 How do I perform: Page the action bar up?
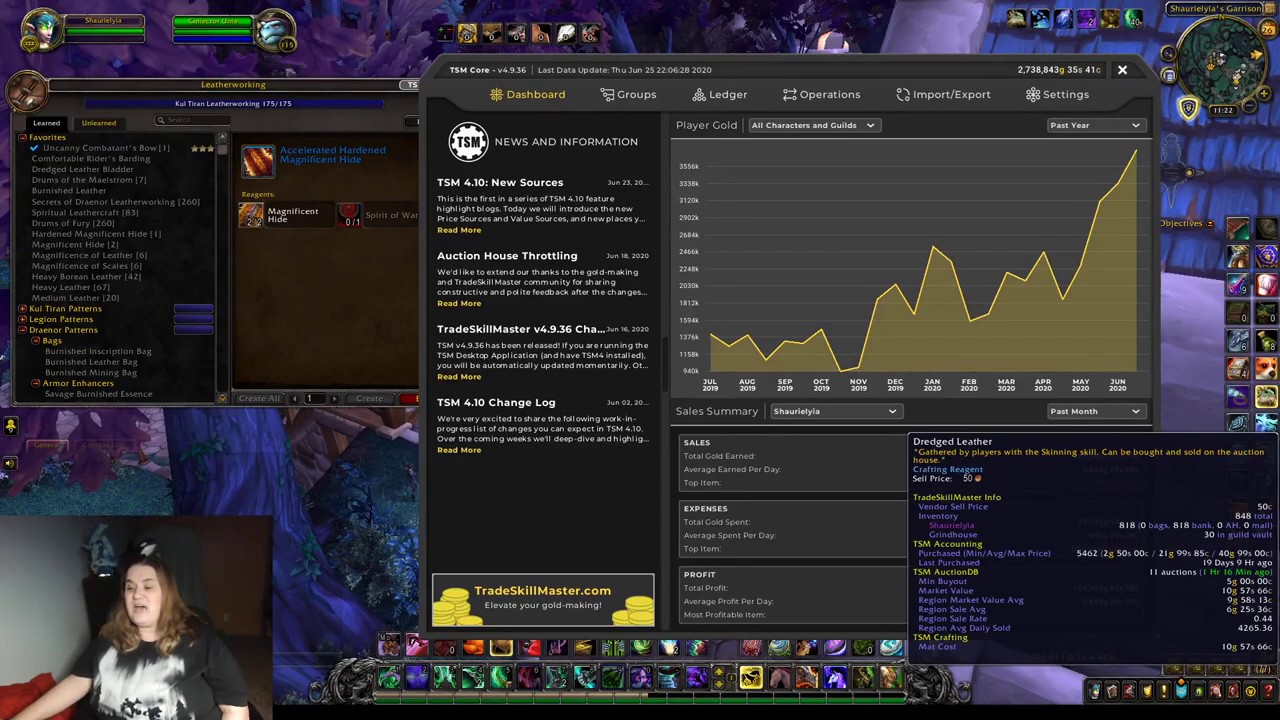[720, 673]
